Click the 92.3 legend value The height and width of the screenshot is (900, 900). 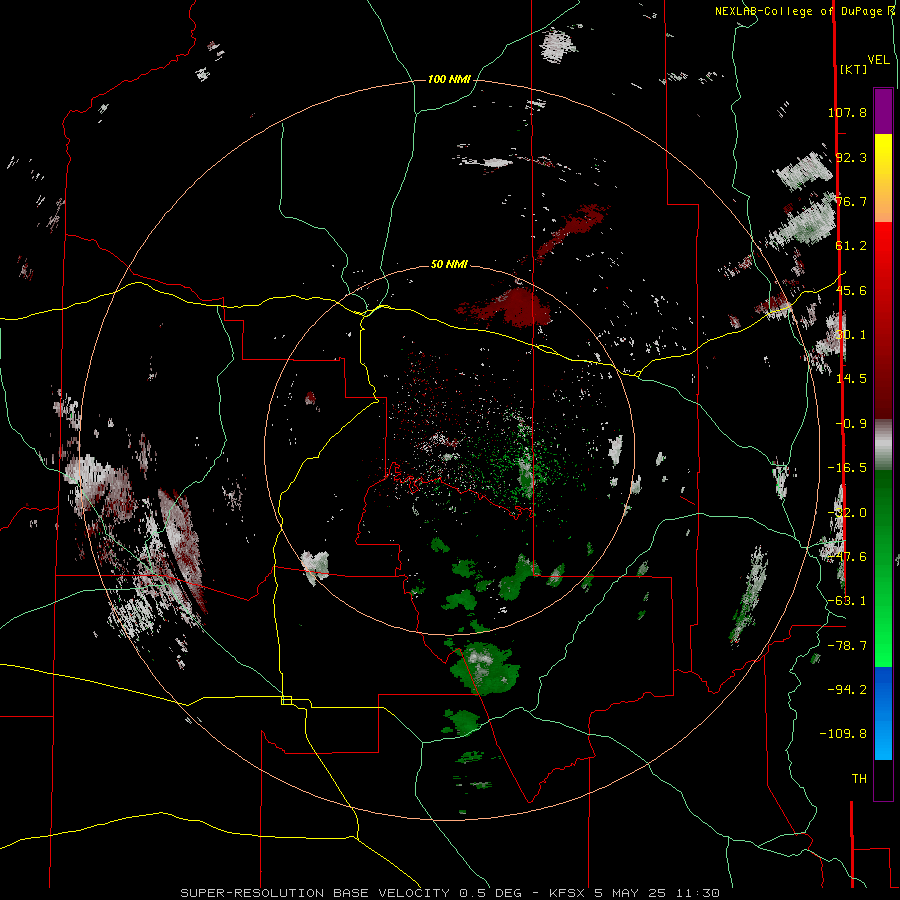point(851,157)
